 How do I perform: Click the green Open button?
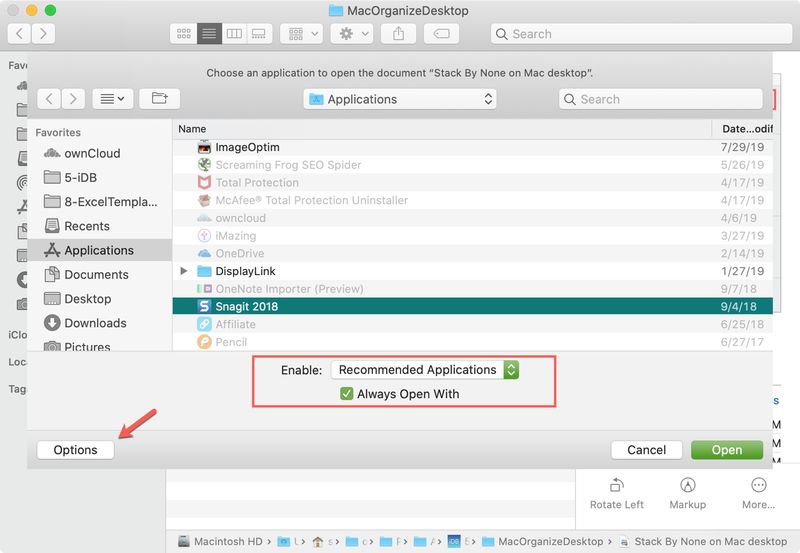tap(727, 450)
